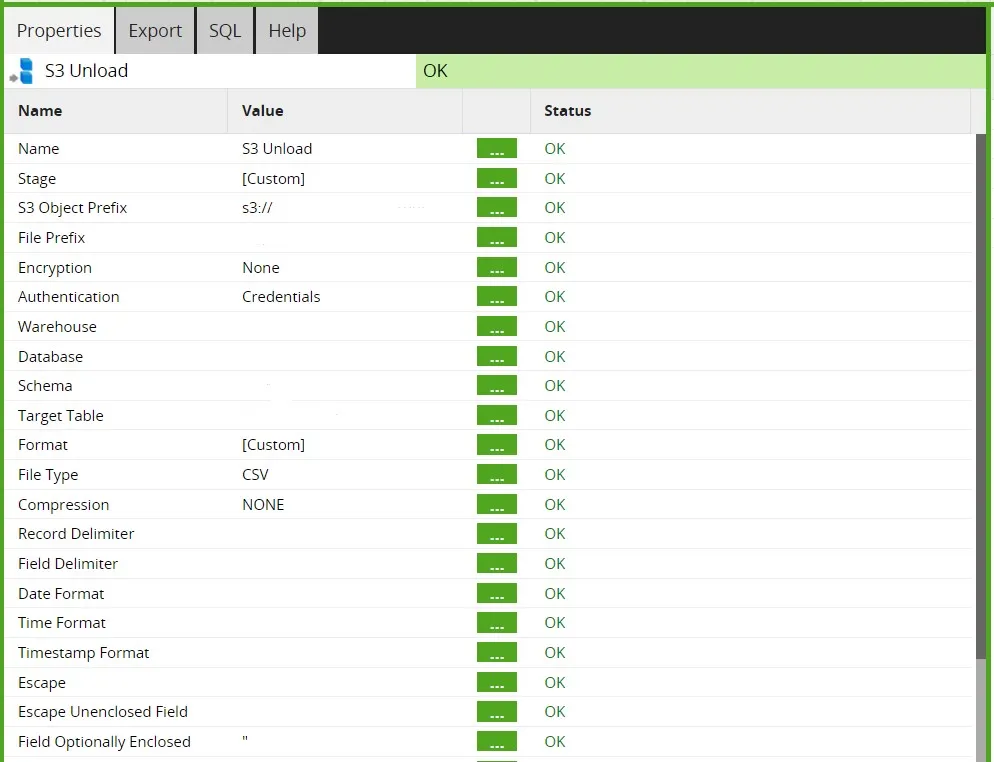994x762 pixels.
Task: Edit the File Prefix property
Action: tap(496, 237)
